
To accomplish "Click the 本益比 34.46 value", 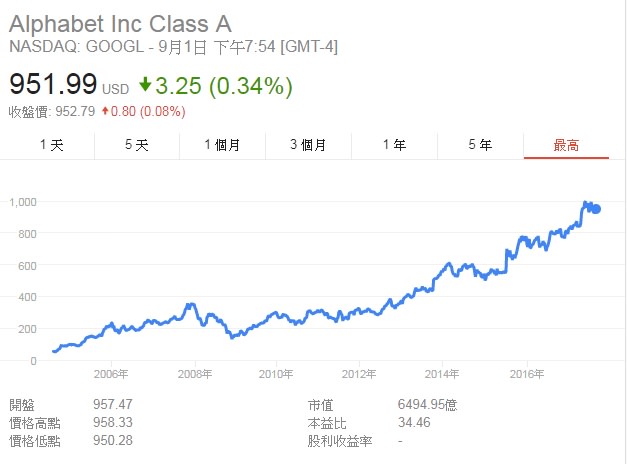I will pyautogui.click(x=414, y=422).
